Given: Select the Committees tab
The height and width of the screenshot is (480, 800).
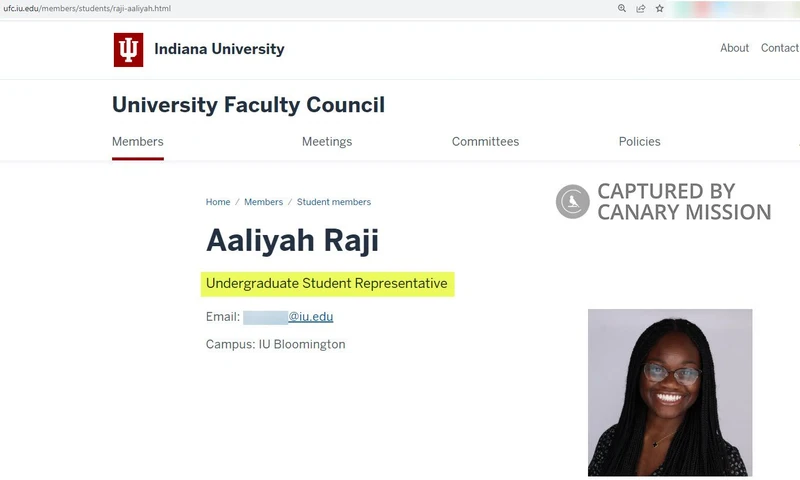Looking at the screenshot, I should pyautogui.click(x=485, y=142).
